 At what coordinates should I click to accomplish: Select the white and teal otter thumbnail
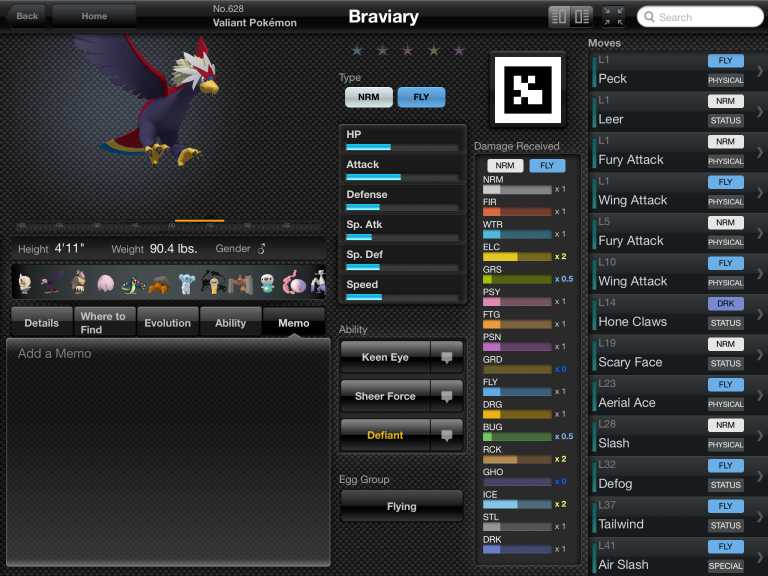[267, 284]
